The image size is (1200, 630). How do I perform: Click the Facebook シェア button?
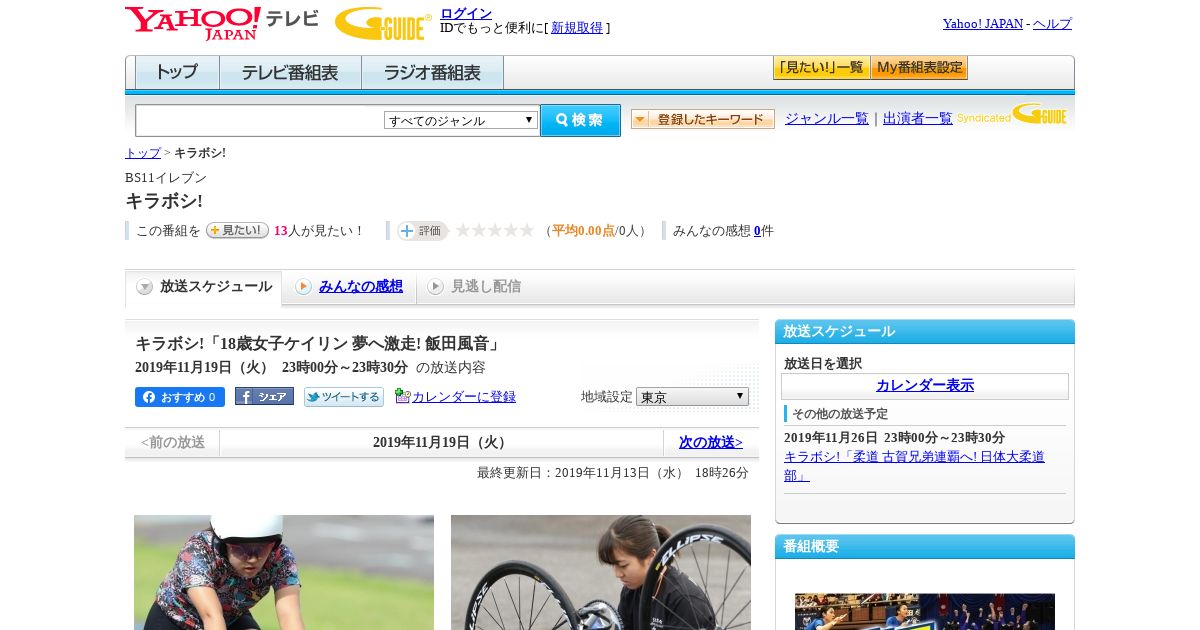click(264, 396)
